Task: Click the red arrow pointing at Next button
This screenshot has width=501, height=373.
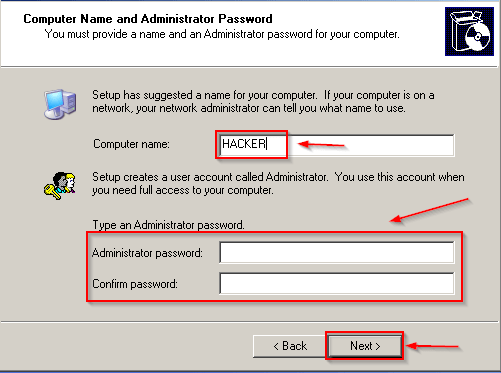Action: coord(432,346)
